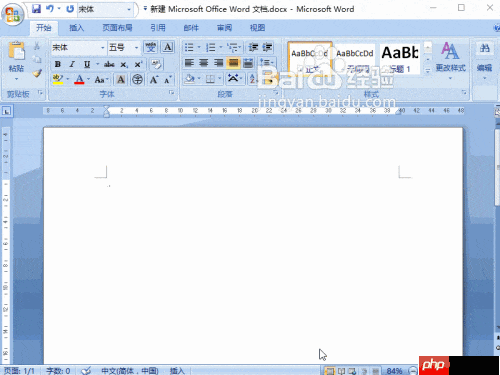The image size is (500, 375).
Task: Switch to the 页面布局 tab
Action: click(x=117, y=28)
